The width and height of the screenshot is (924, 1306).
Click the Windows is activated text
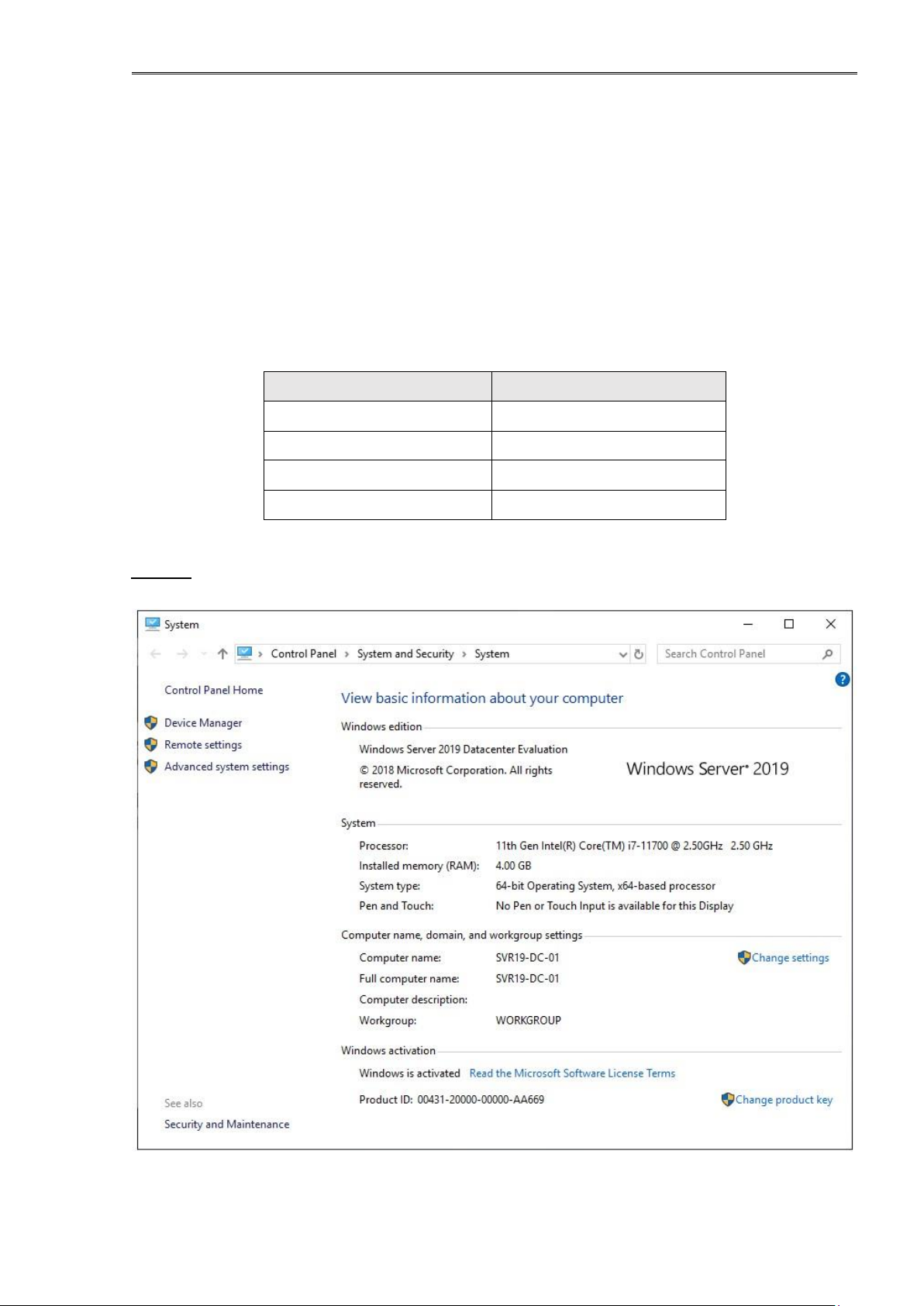(409, 1073)
